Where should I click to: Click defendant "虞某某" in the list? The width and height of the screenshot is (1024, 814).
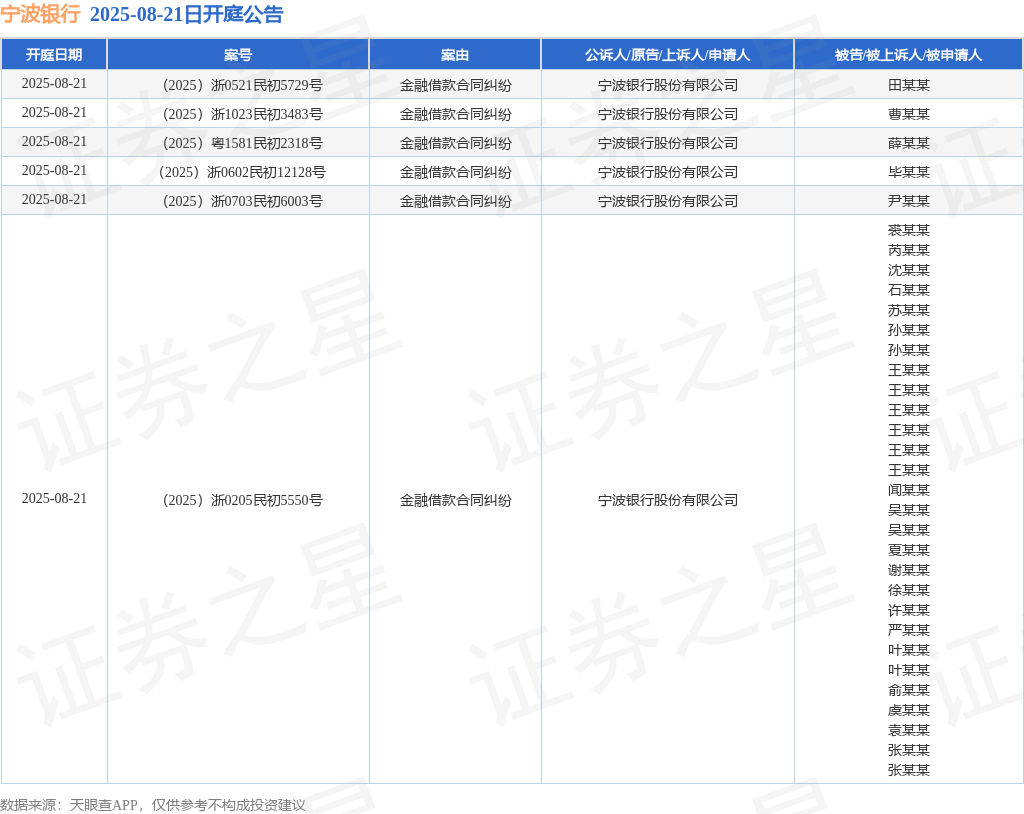[x=908, y=710]
